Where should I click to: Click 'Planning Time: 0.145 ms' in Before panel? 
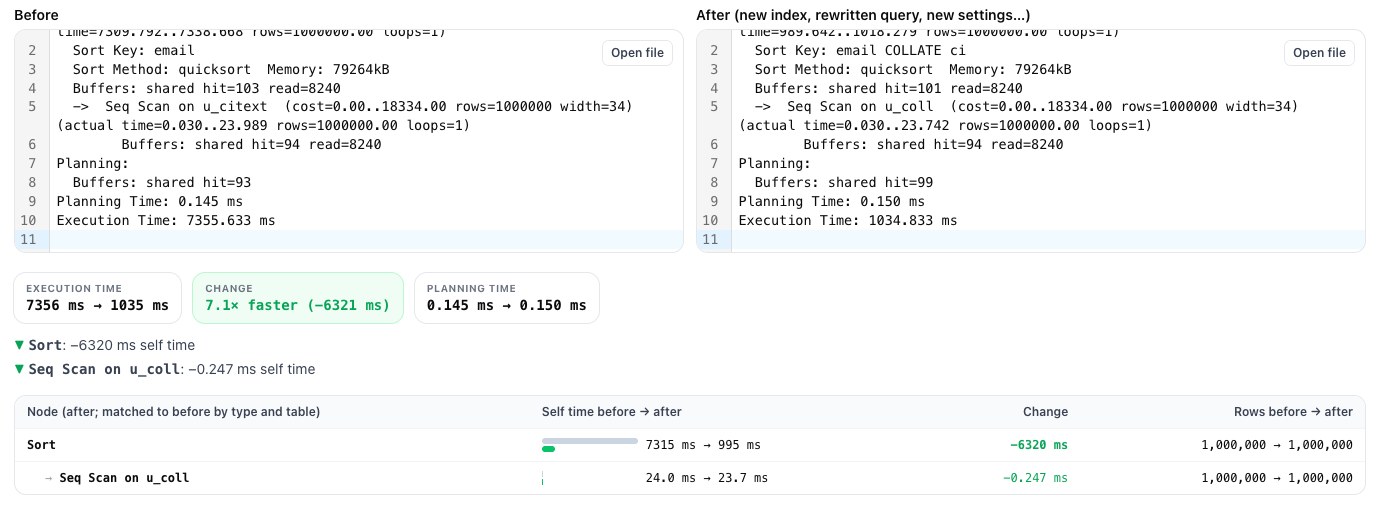click(149, 201)
